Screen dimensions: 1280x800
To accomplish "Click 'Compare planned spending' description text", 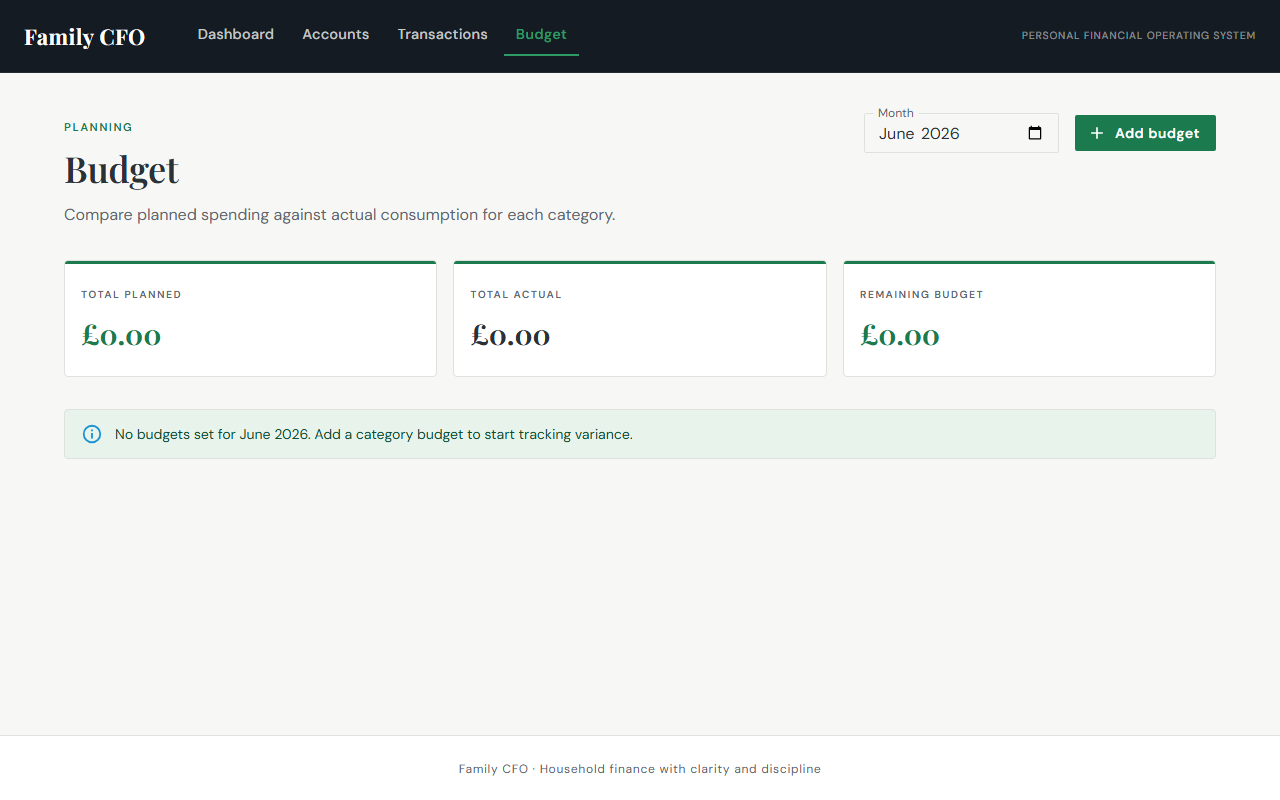I will point(340,215).
